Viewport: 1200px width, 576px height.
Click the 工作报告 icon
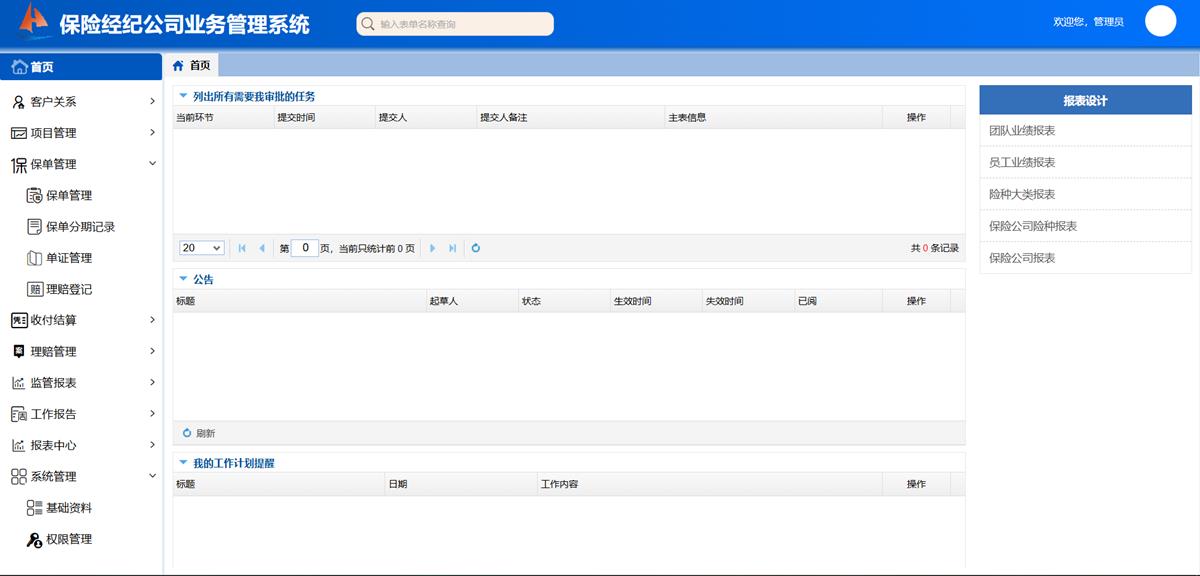click(19, 414)
